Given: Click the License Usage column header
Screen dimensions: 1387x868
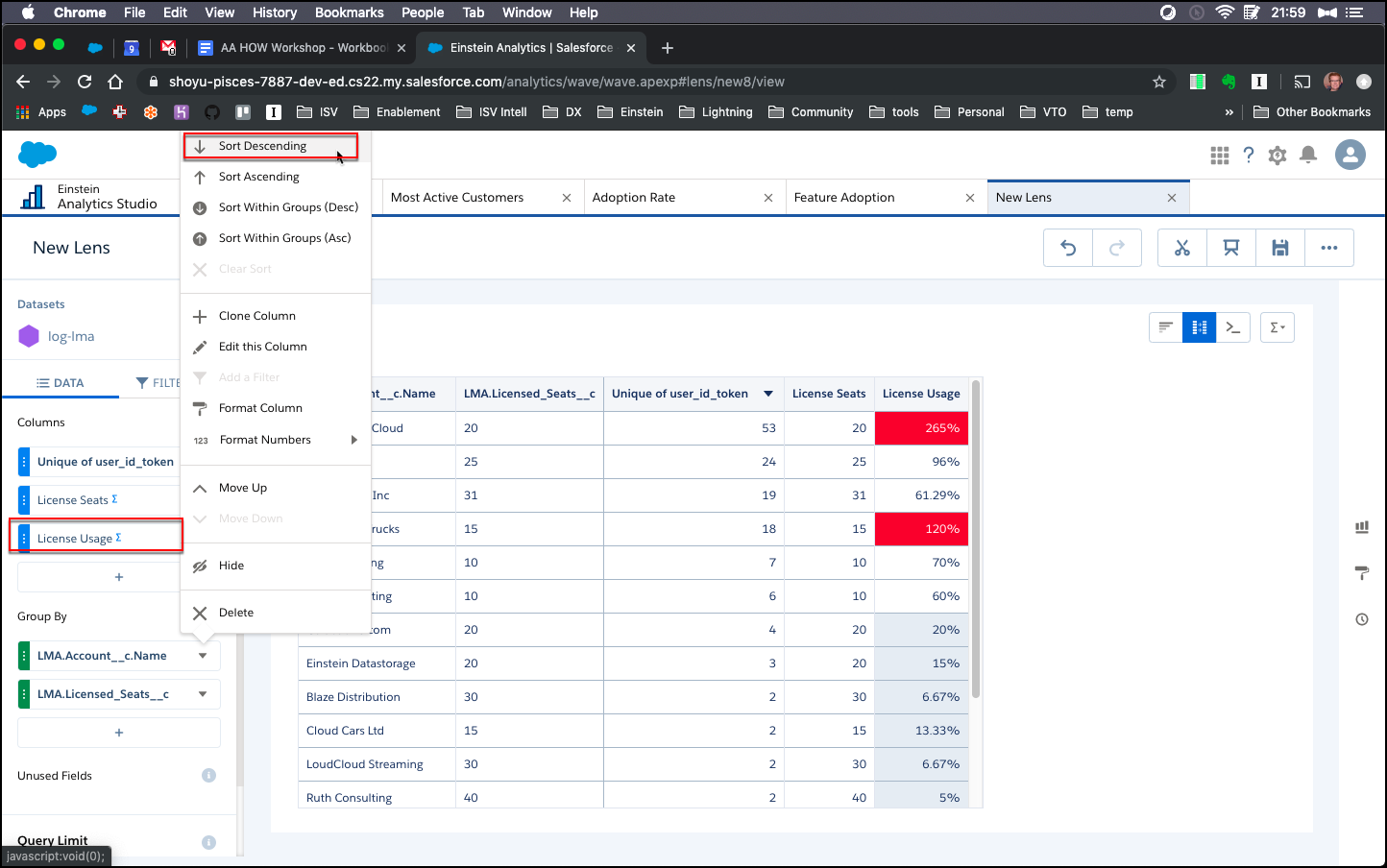Looking at the screenshot, I should point(921,394).
